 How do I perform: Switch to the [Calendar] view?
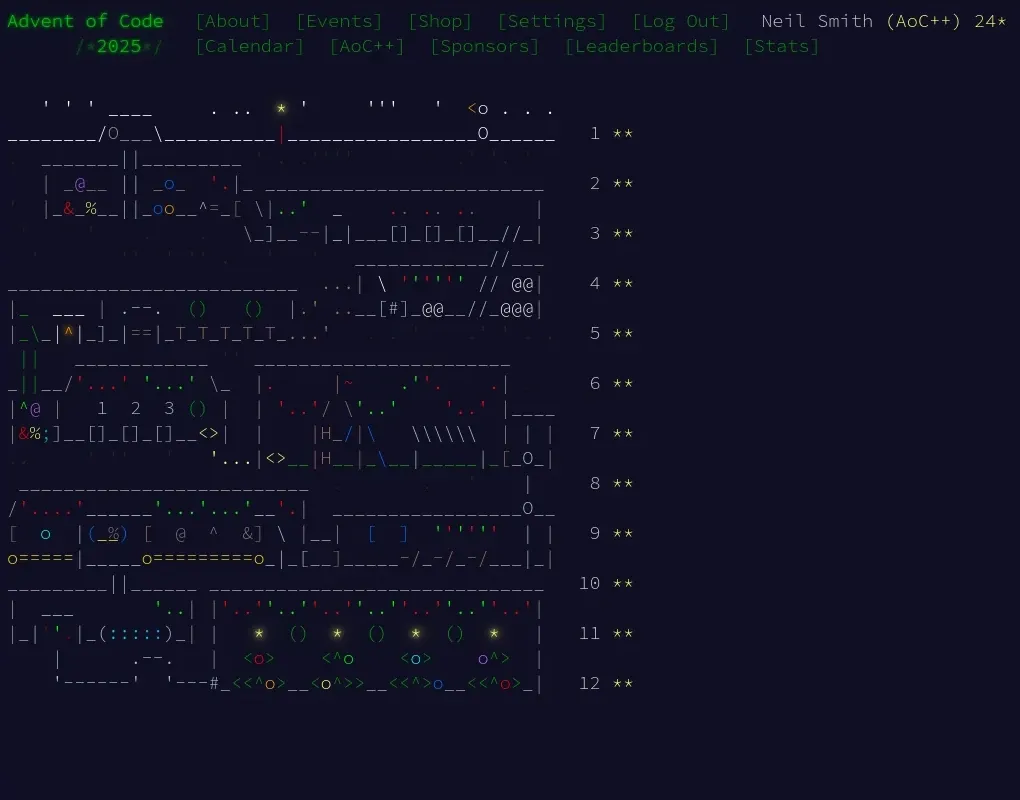[x=249, y=45]
